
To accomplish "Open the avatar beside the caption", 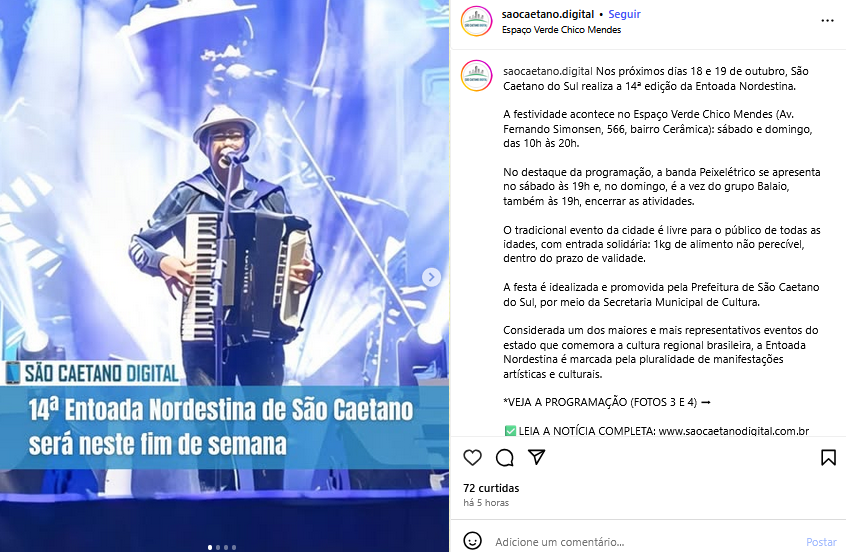I will [476, 76].
